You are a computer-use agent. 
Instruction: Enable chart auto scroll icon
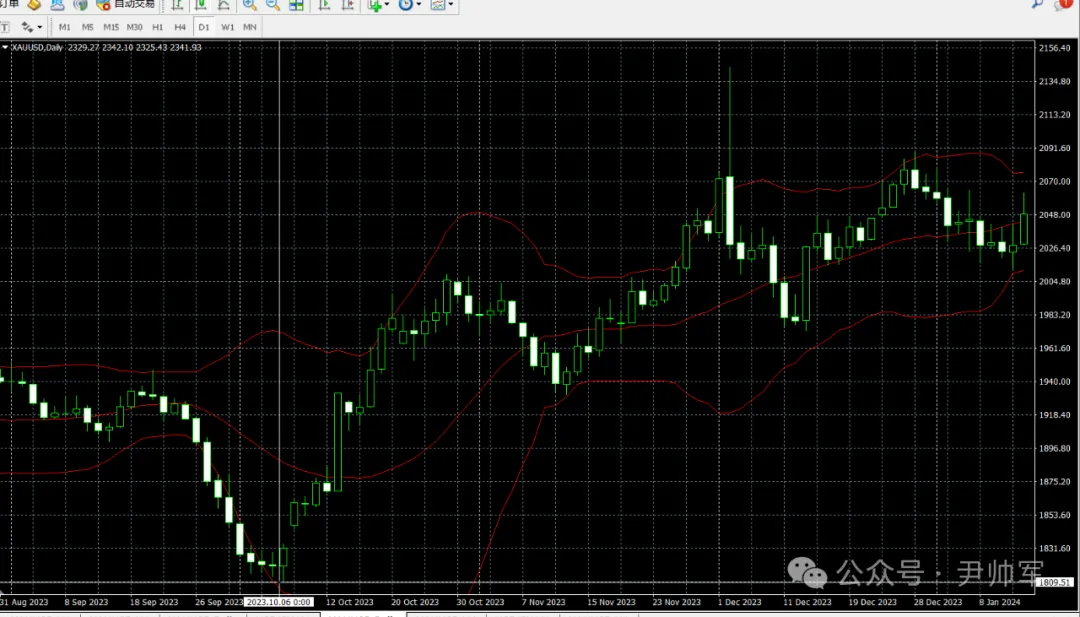(324, 5)
